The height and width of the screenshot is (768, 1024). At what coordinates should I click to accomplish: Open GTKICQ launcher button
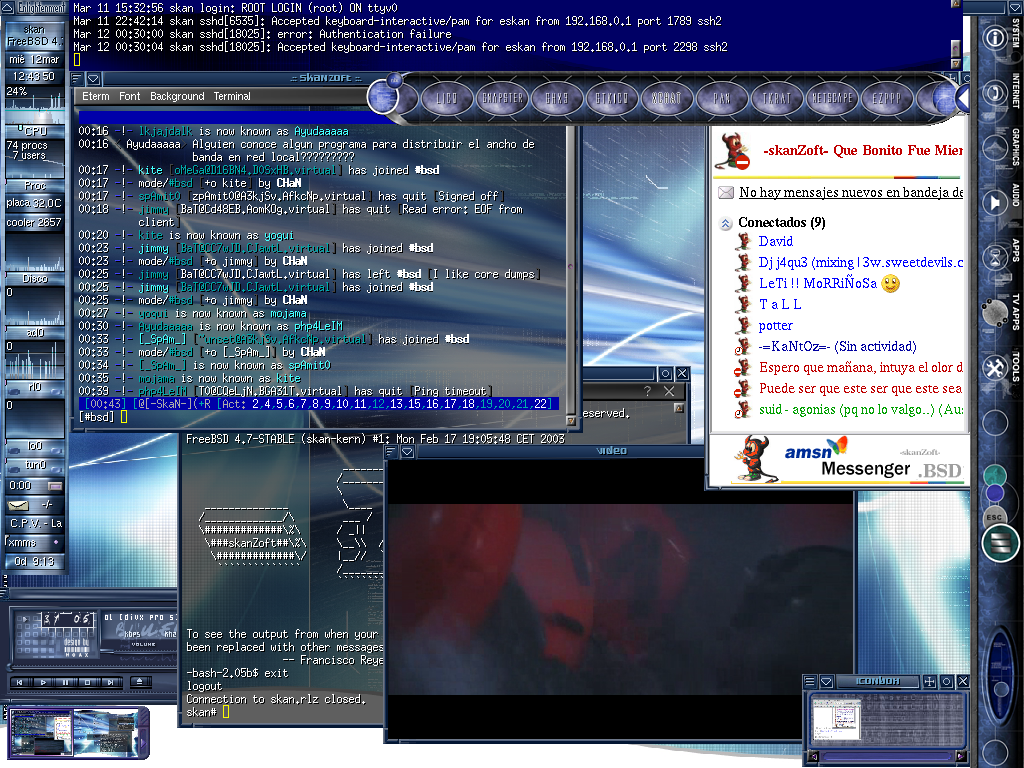(x=612, y=99)
